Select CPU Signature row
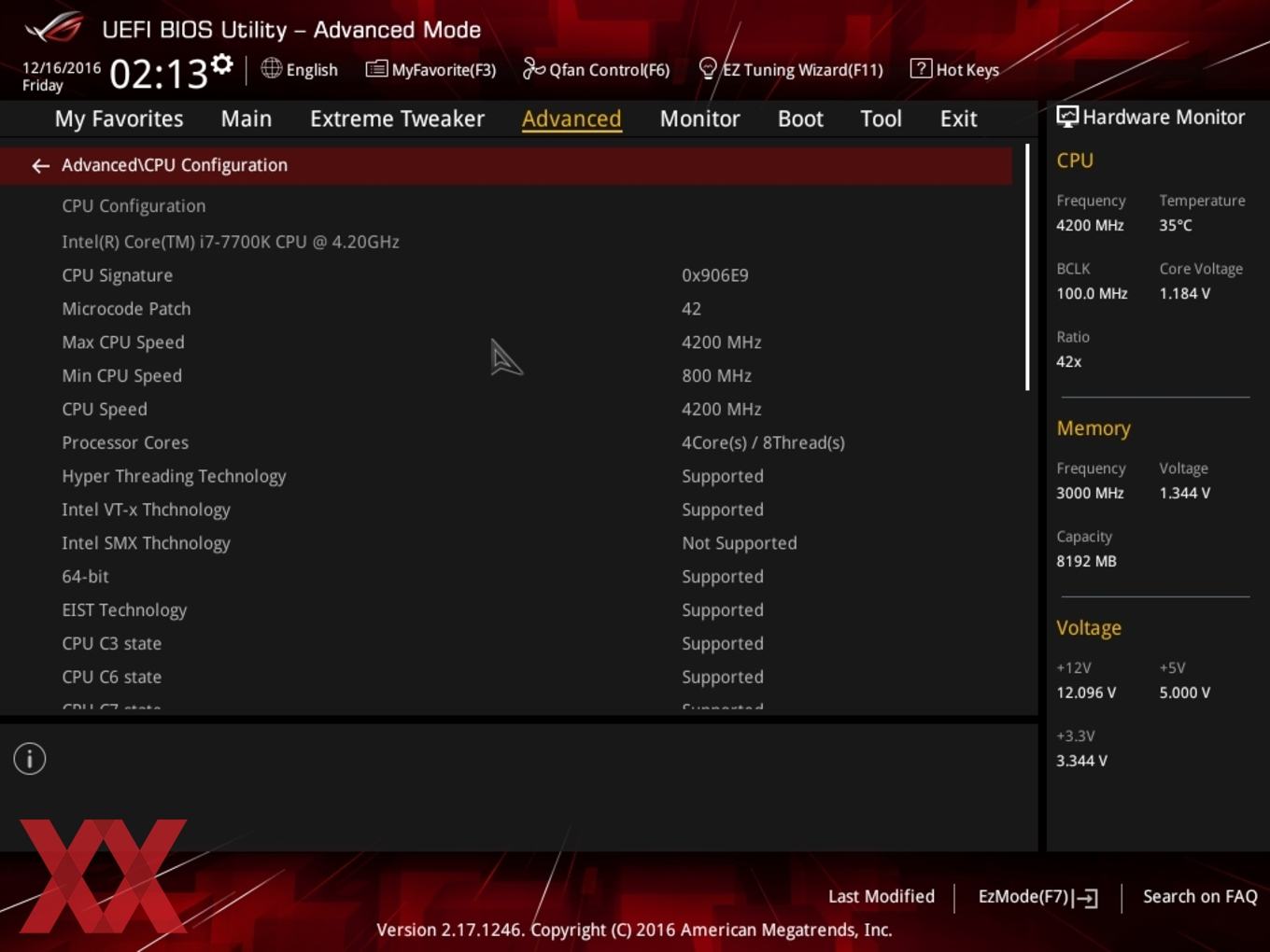Screen dimensions: 1270x952 [505, 275]
